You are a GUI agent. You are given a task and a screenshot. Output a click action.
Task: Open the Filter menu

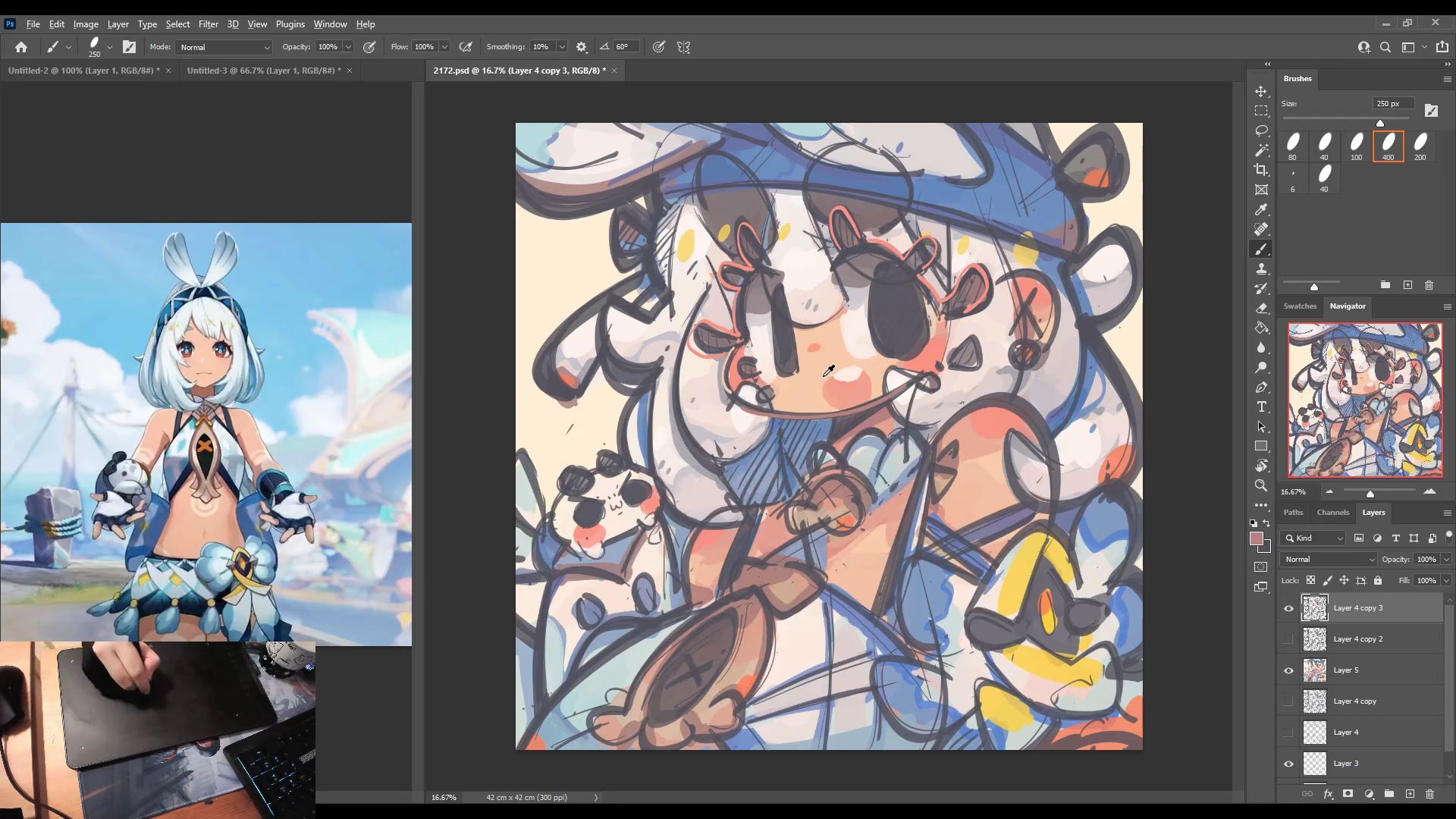click(x=208, y=24)
